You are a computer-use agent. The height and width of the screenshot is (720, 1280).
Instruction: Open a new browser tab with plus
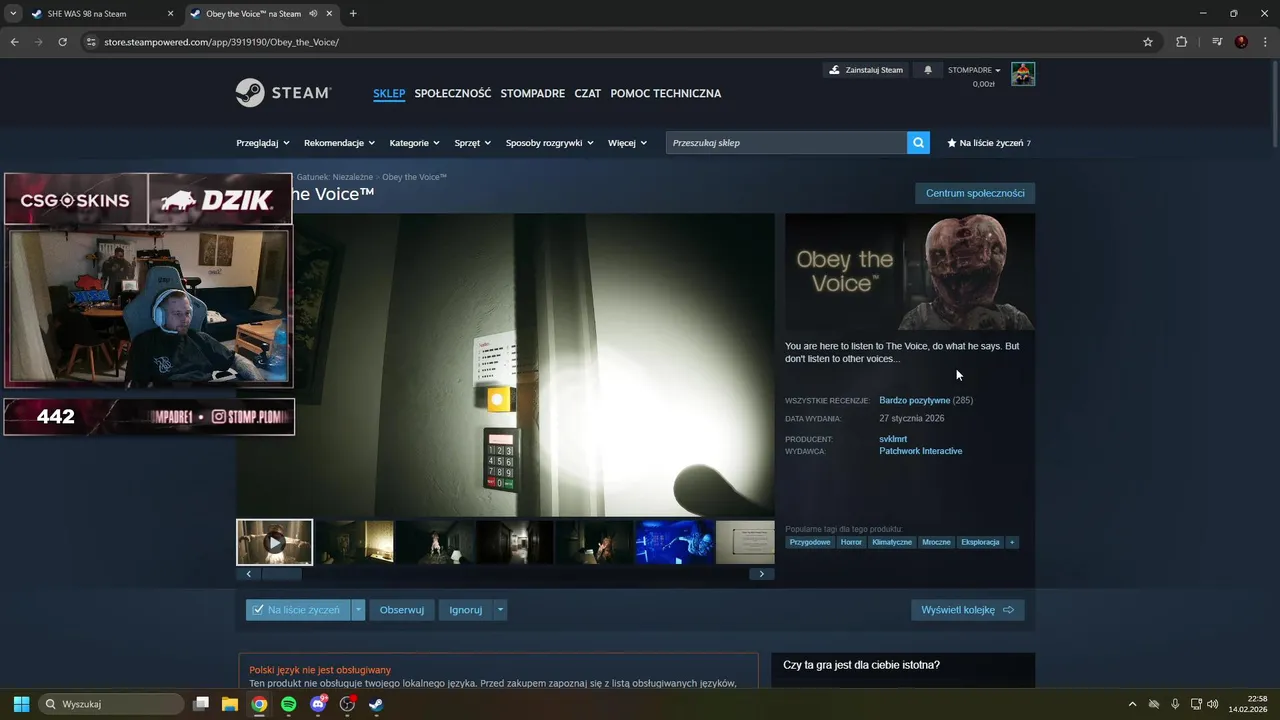353,14
